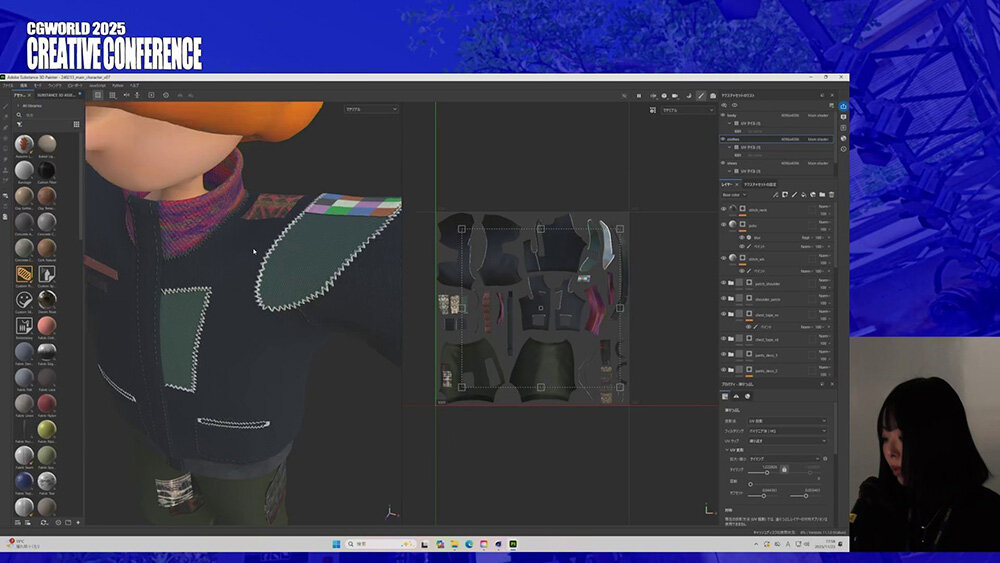This screenshot has height=563, width=1000.
Task: Click the tiling lock icon
Action: 784,469
